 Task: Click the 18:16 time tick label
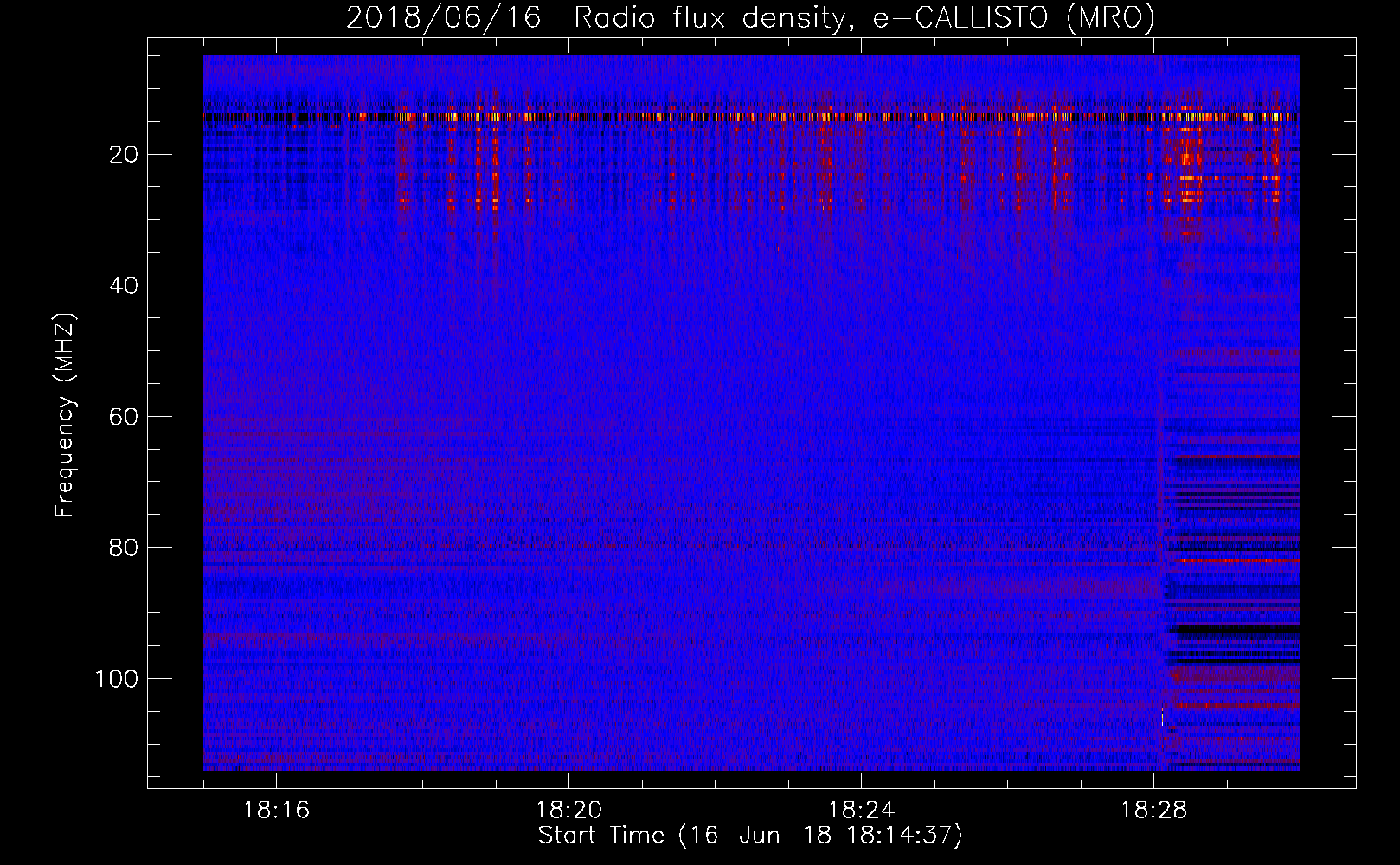click(276, 811)
